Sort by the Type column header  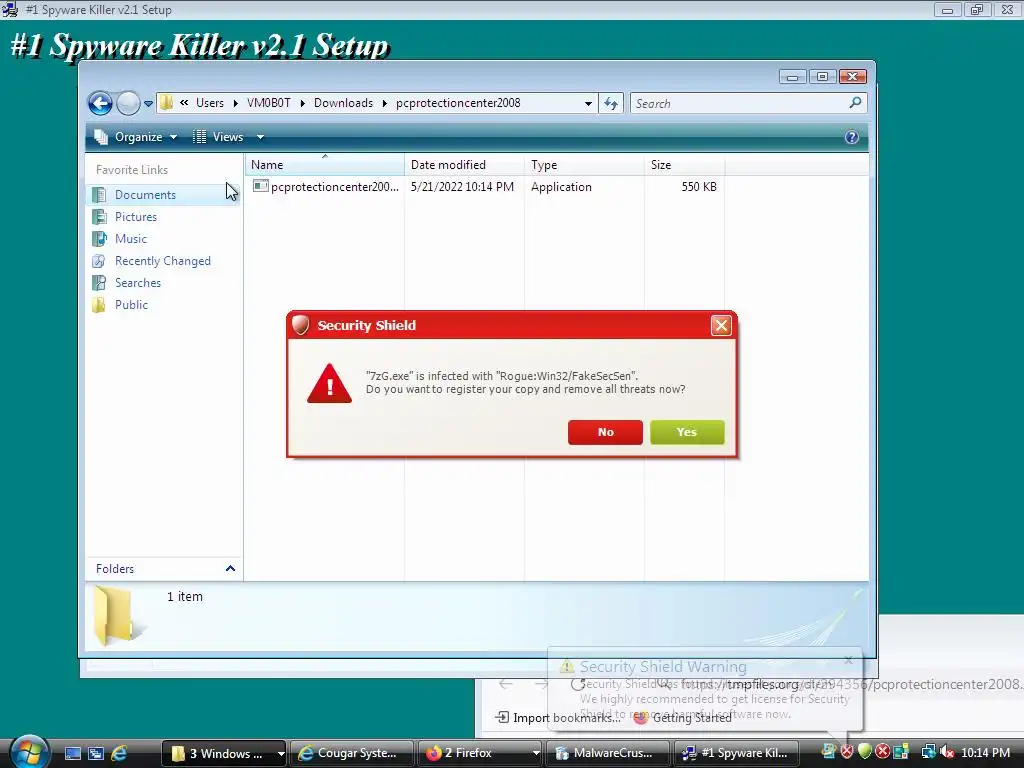(x=584, y=165)
